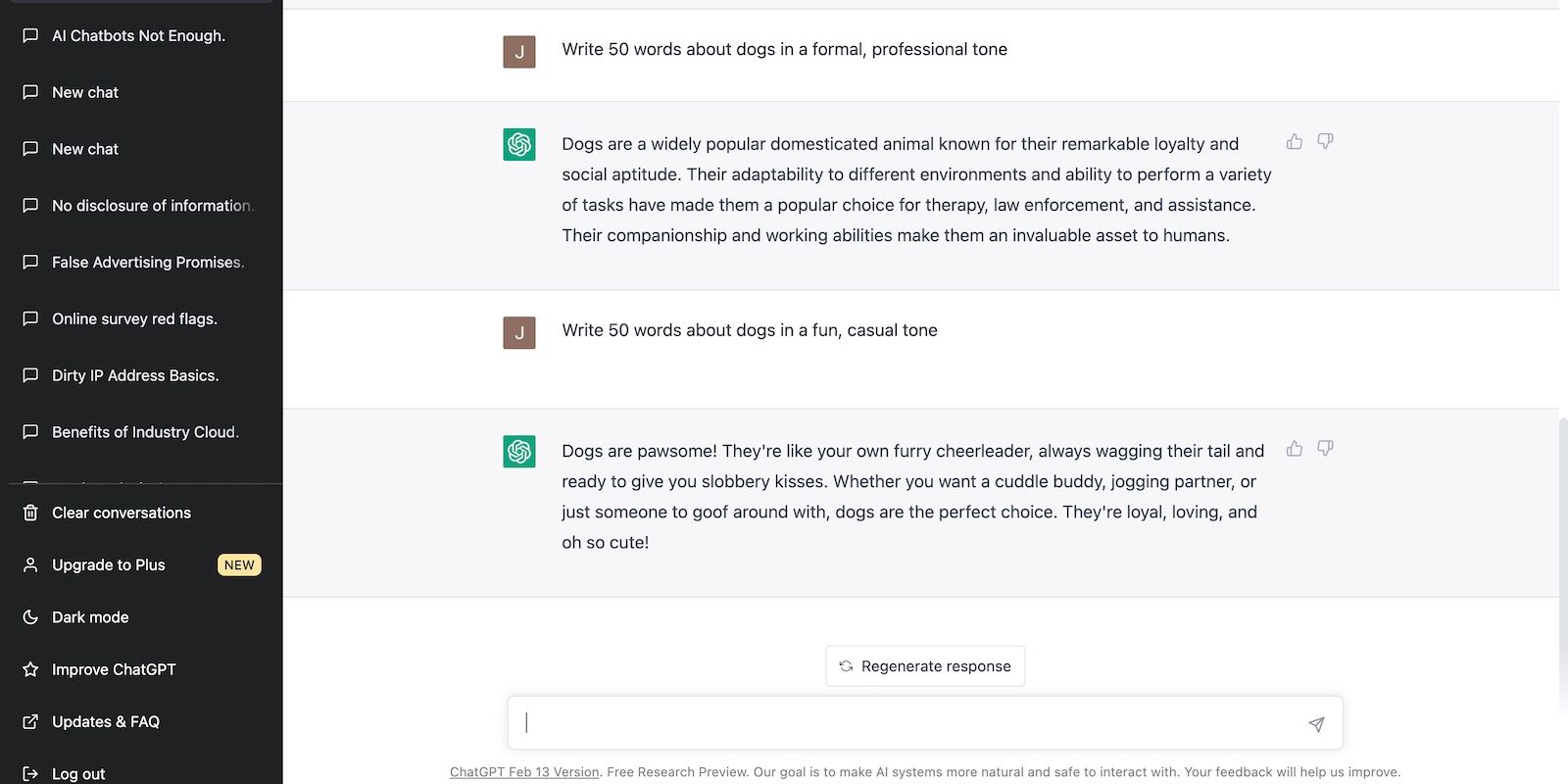Select the Online survey red flags chat
This screenshot has height=784, width=1568.
[134, 319]
